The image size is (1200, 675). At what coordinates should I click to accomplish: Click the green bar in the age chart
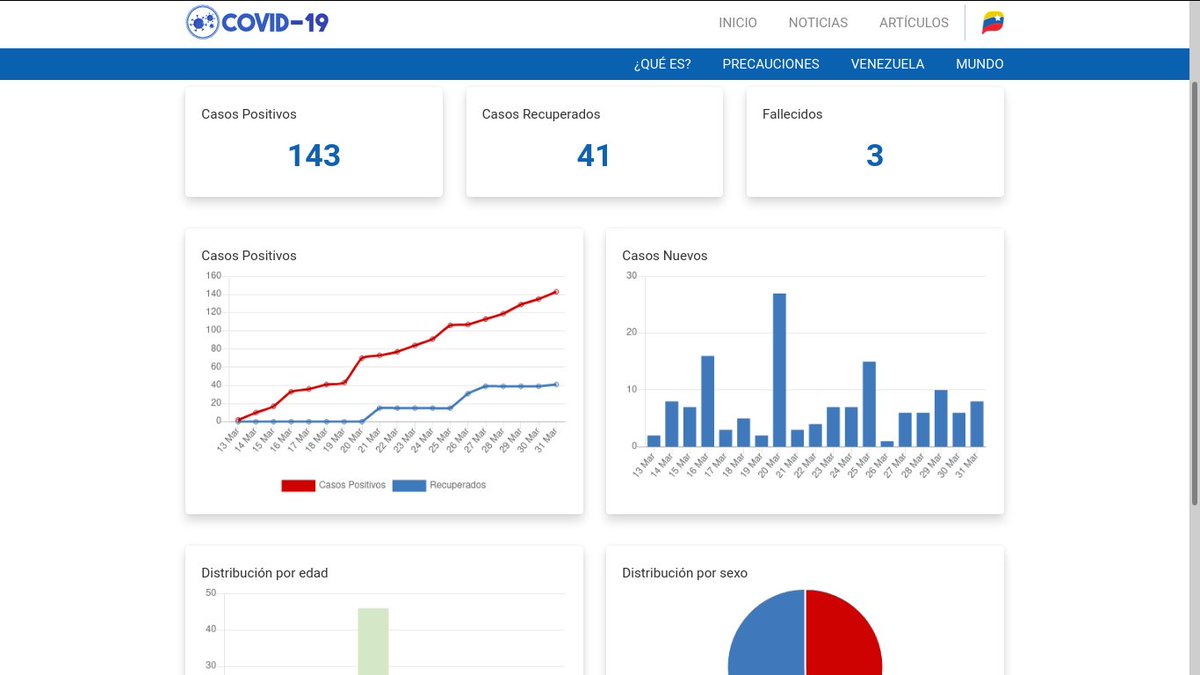[373, 641]
